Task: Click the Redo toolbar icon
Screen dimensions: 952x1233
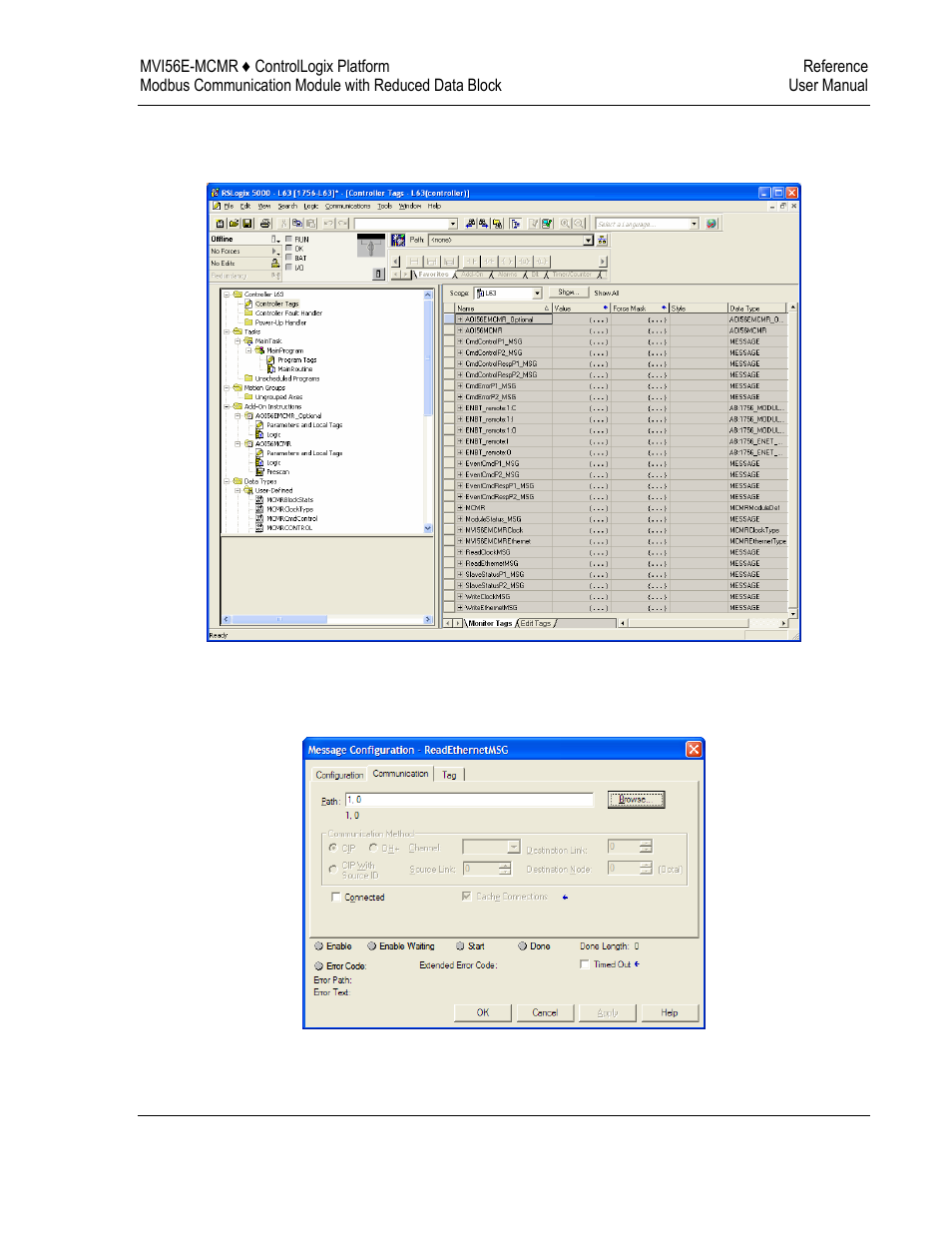Action: [x=342, y=224]
